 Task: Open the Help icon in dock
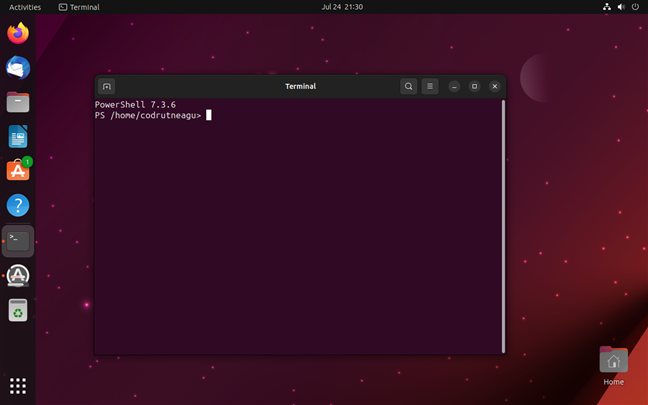(x=18, y=206)
